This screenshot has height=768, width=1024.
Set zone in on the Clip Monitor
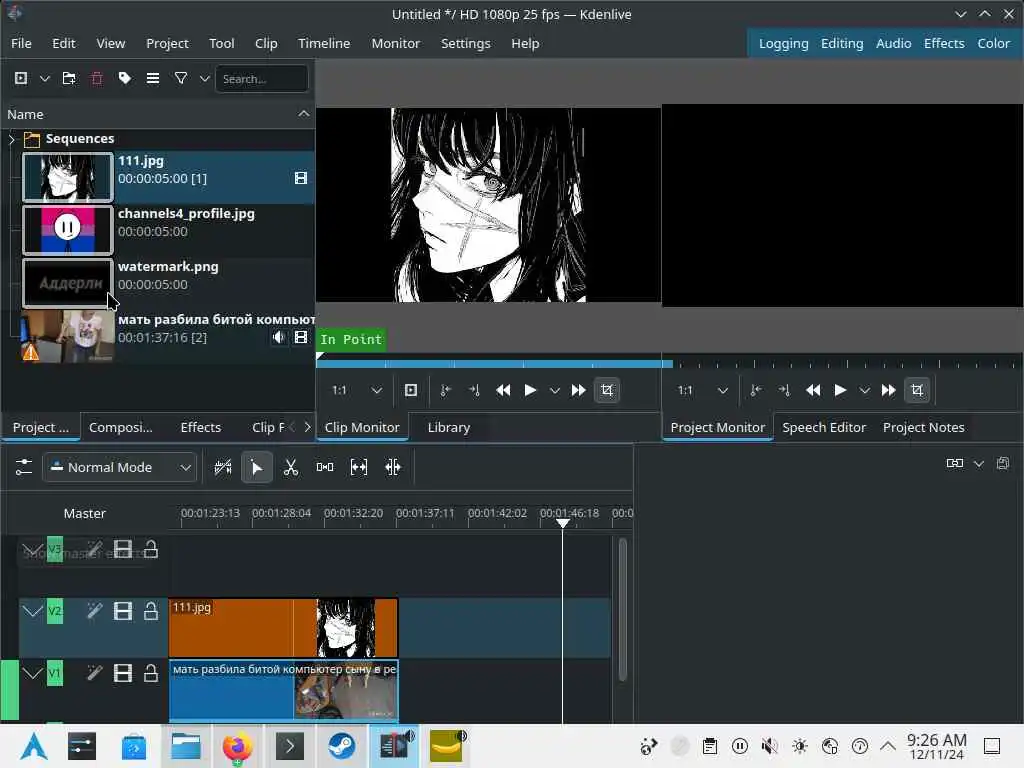(x=445, y=390)
